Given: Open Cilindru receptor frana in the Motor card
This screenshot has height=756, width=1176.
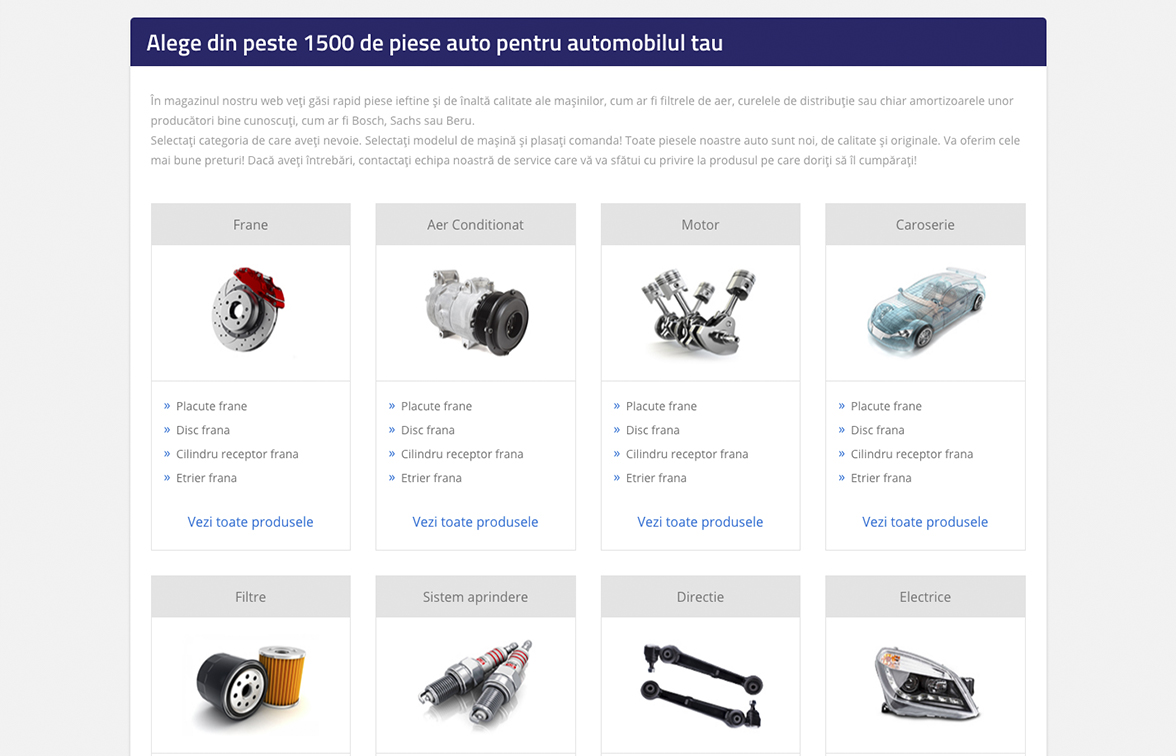Looking at the screenshot, I should tap(687, 454).
